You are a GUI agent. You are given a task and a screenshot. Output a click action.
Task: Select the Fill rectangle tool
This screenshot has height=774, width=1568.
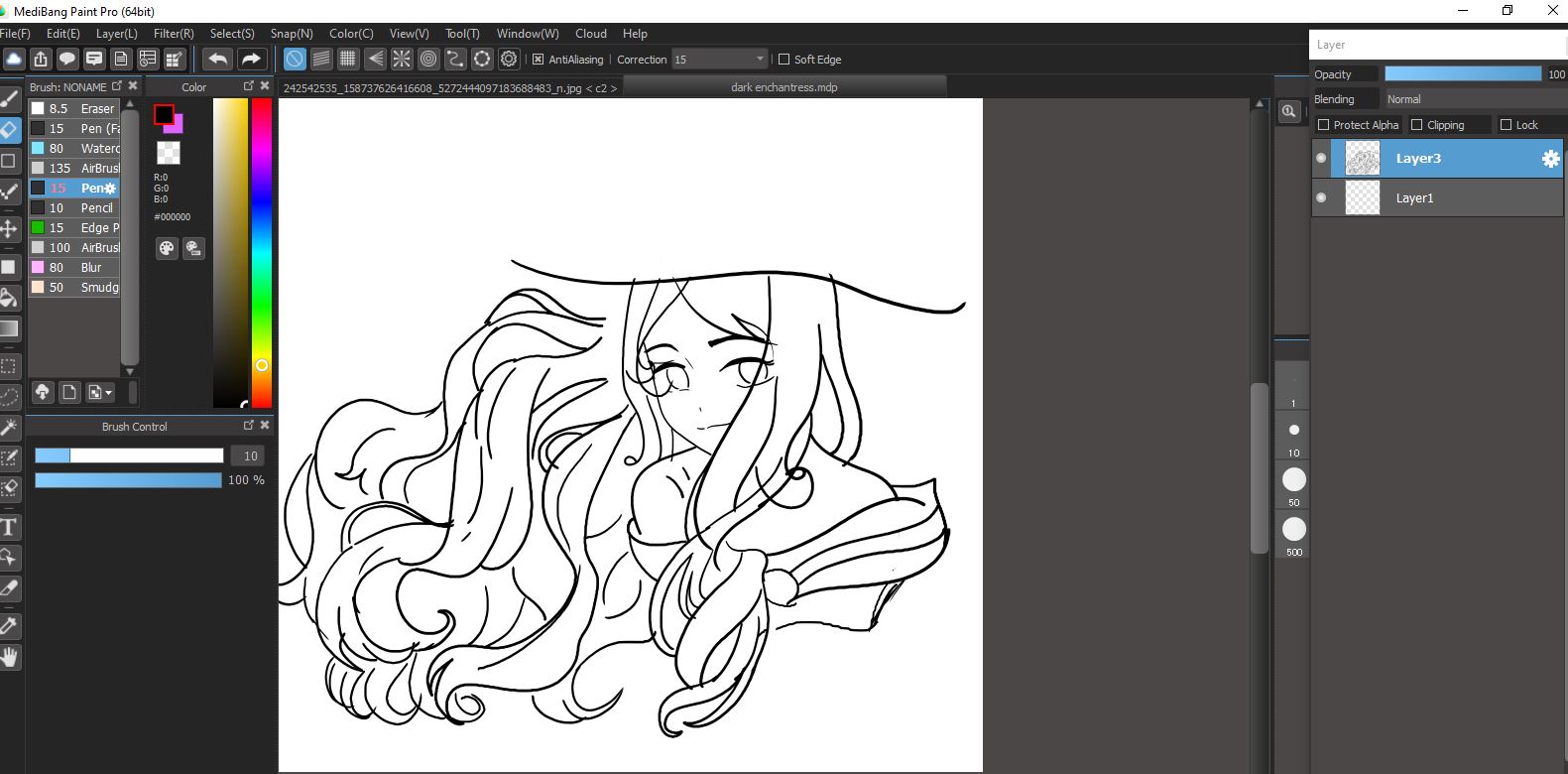[x=9, y=267]
